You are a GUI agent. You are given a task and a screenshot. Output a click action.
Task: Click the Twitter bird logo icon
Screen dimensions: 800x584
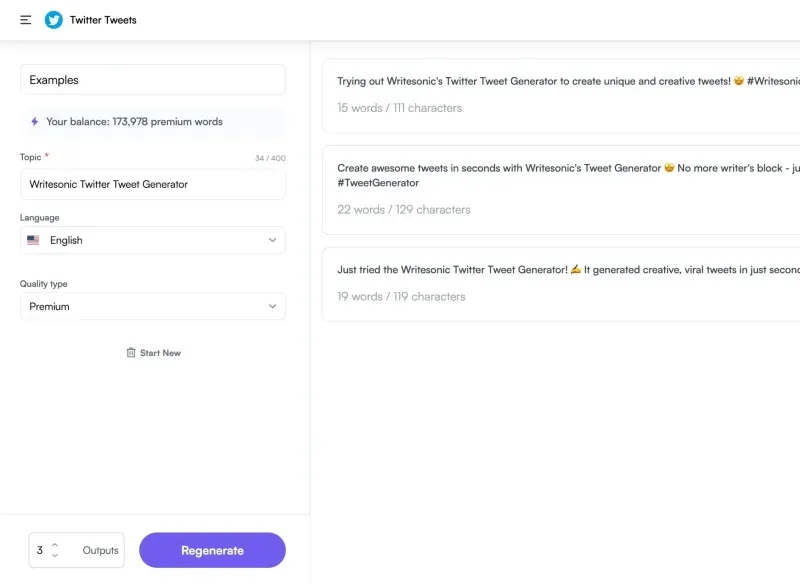click(54, 20)
